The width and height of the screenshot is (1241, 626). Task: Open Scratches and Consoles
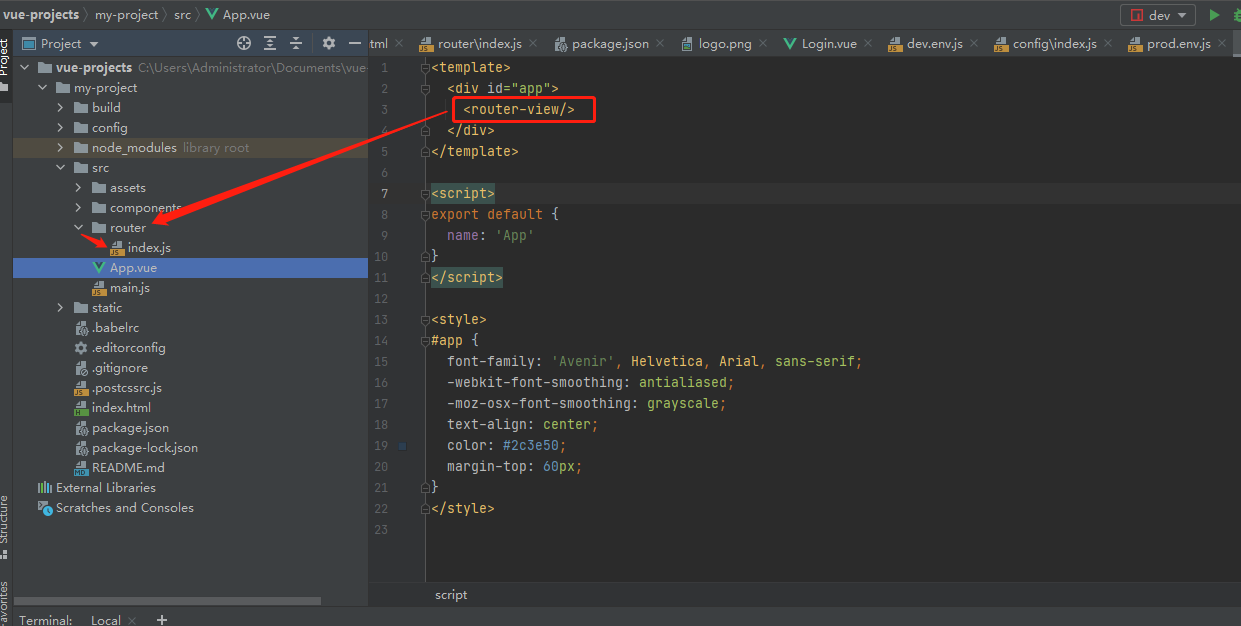[125, 507]
